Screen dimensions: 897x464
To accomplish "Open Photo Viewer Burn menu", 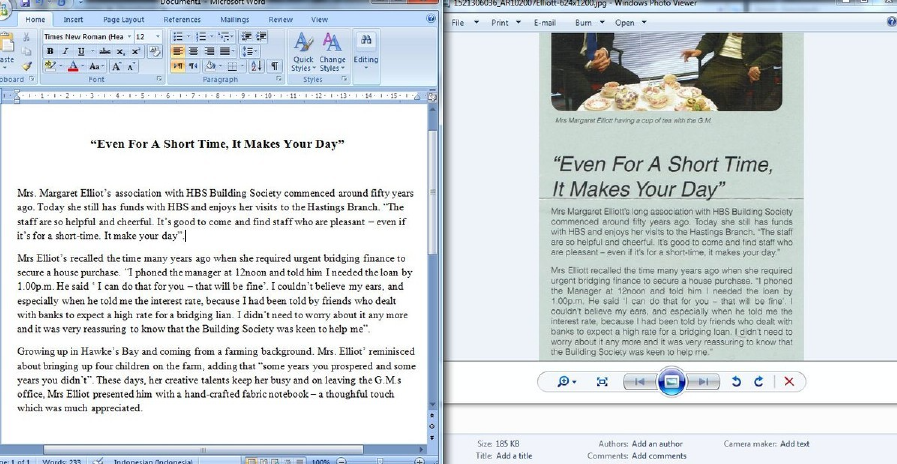I will pos(589,23).
